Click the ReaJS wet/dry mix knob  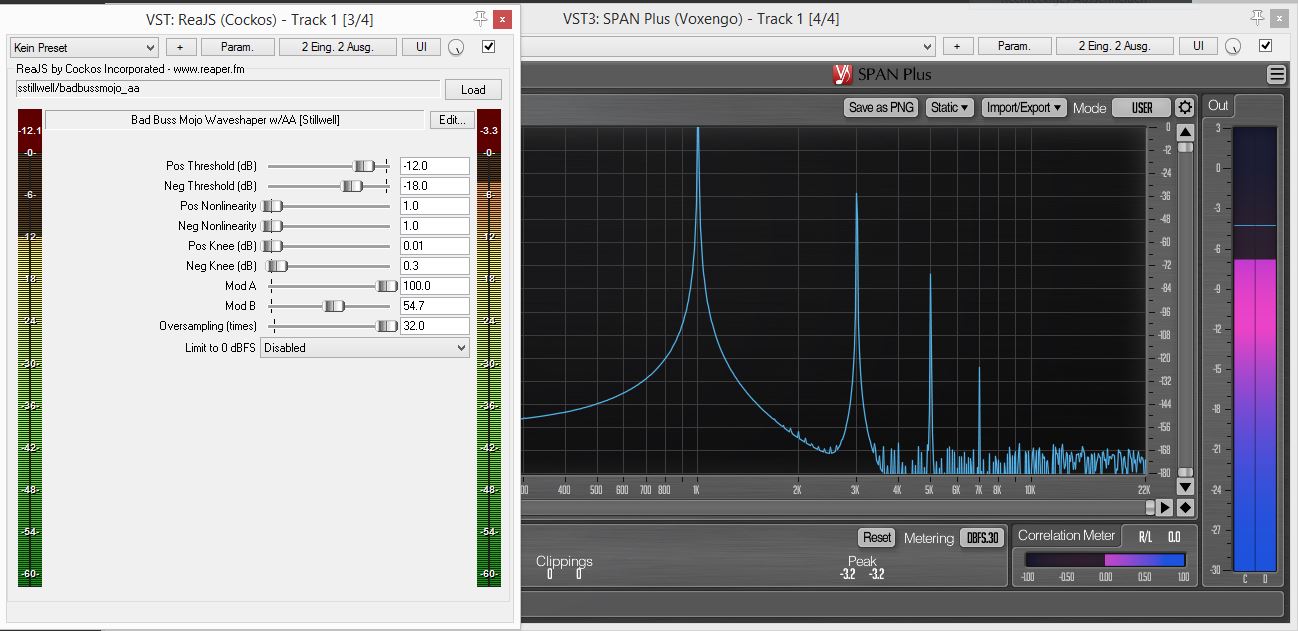click(457, 47)
